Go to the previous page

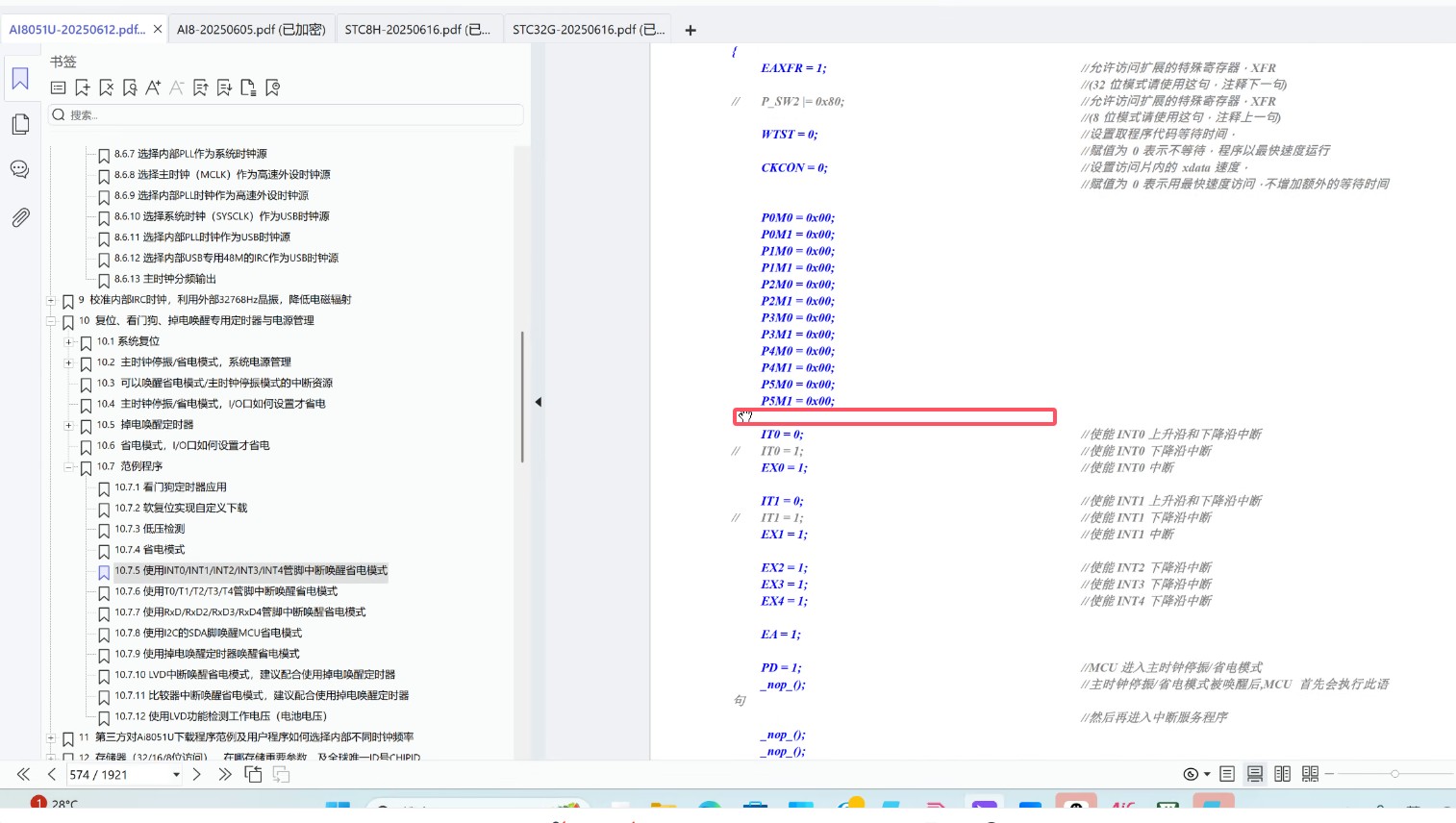(52, 774)
